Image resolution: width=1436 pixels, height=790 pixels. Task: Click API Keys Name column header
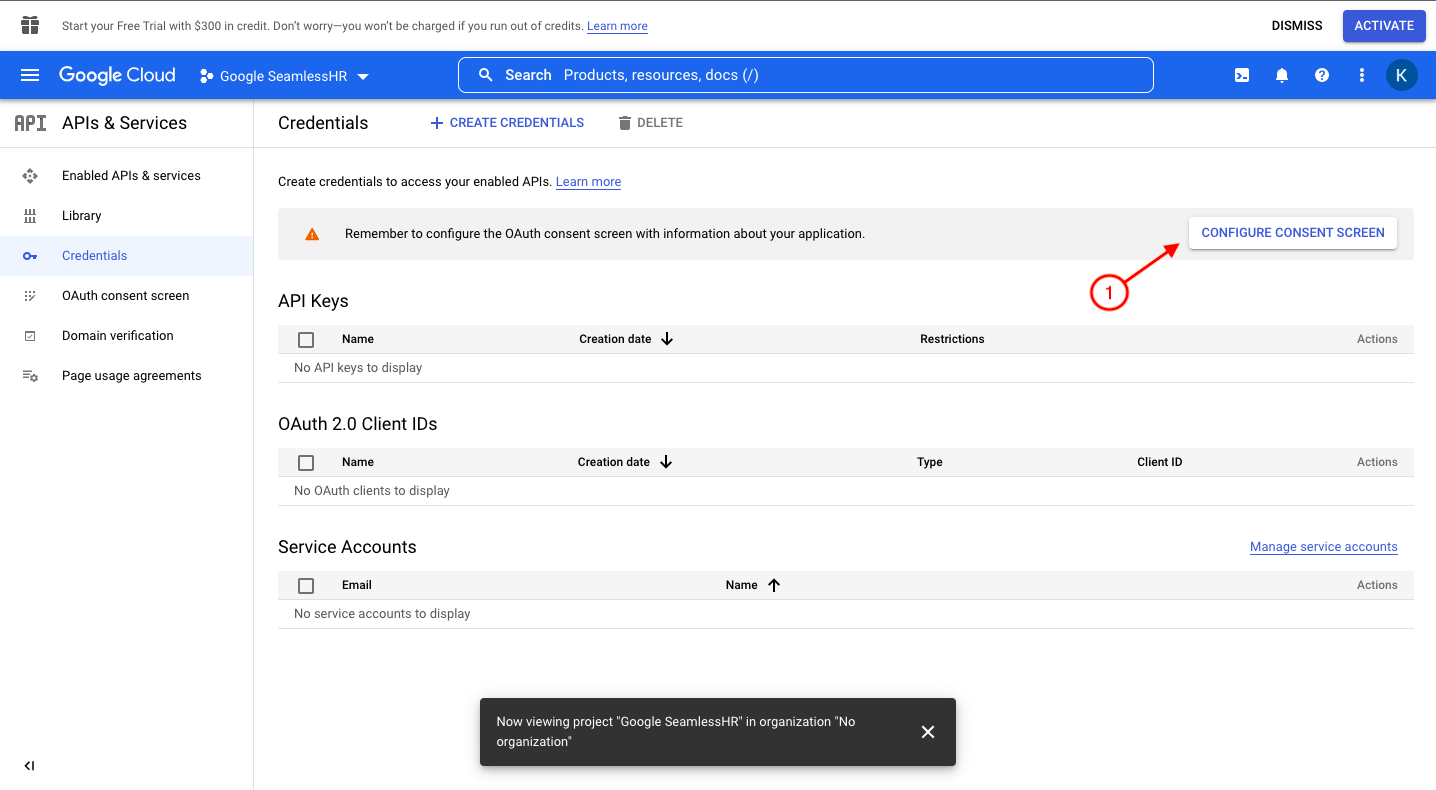click(x=358, y=339)
